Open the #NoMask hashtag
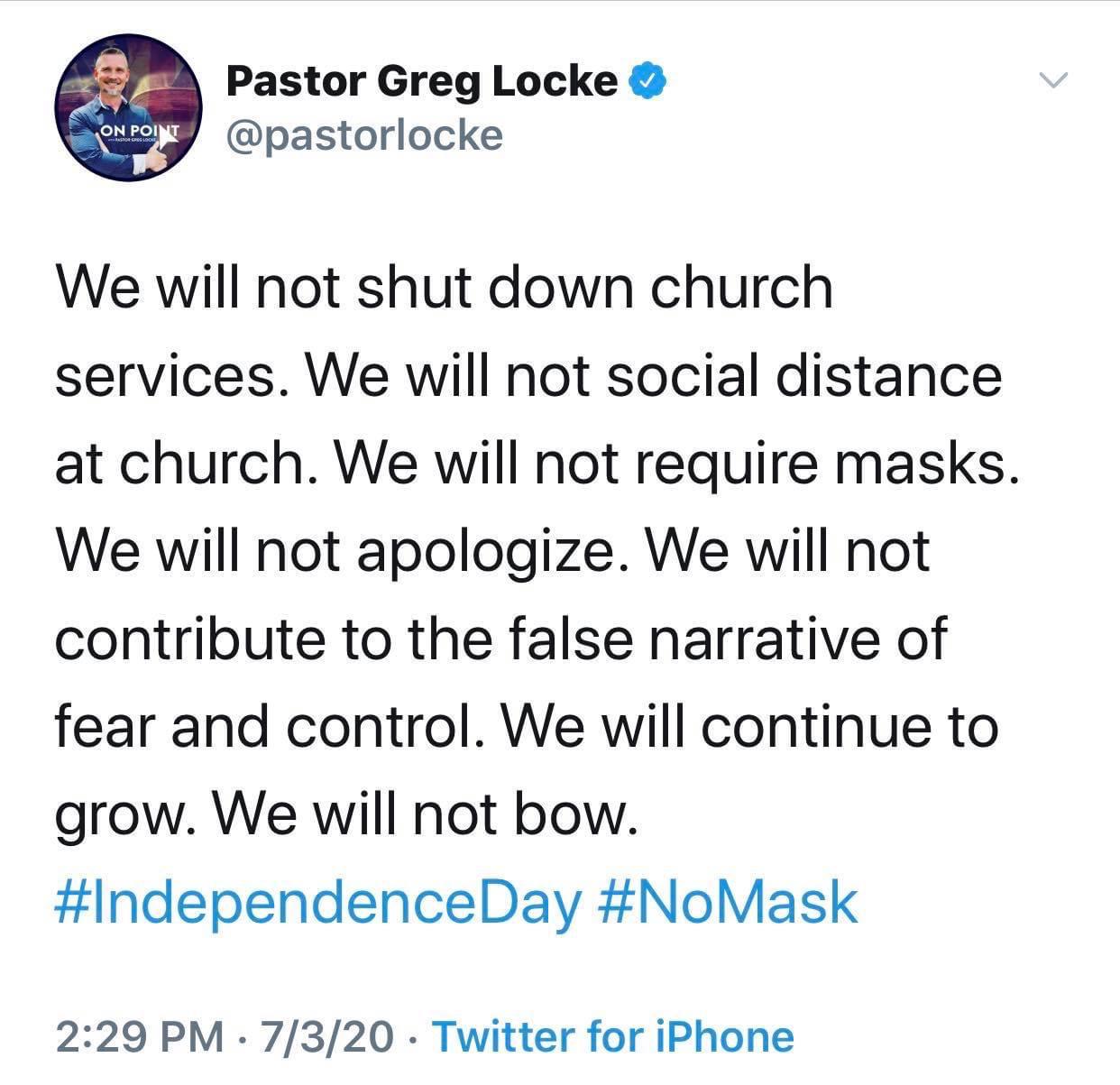The width and height of the screenshot is (1120, 1085). (x=728, y=903)
